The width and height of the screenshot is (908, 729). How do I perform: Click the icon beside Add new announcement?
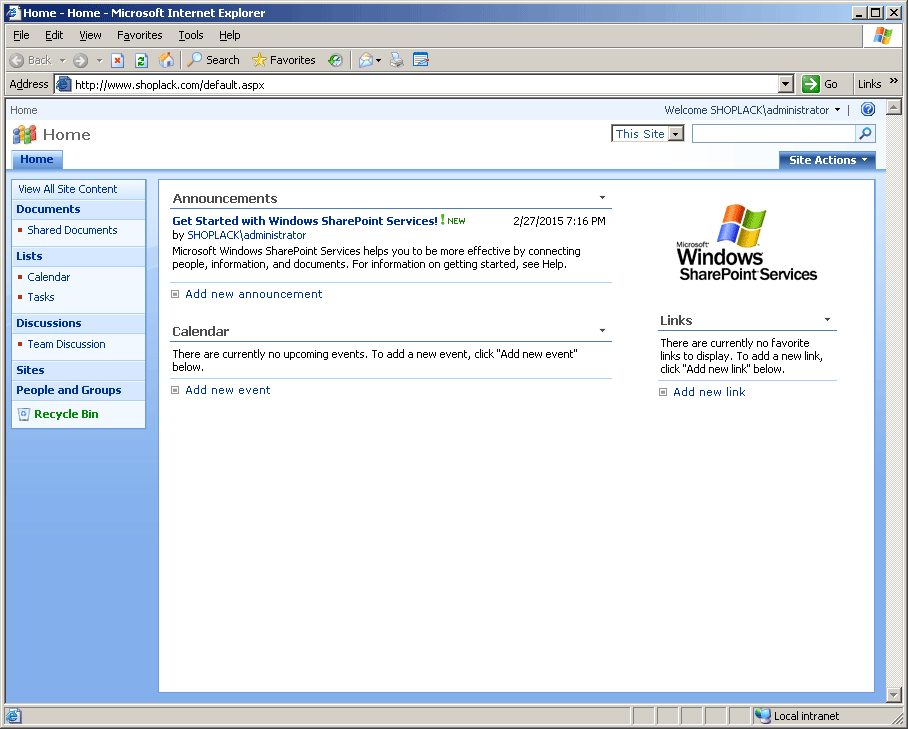pyautogui.click(x=175, y=294)
